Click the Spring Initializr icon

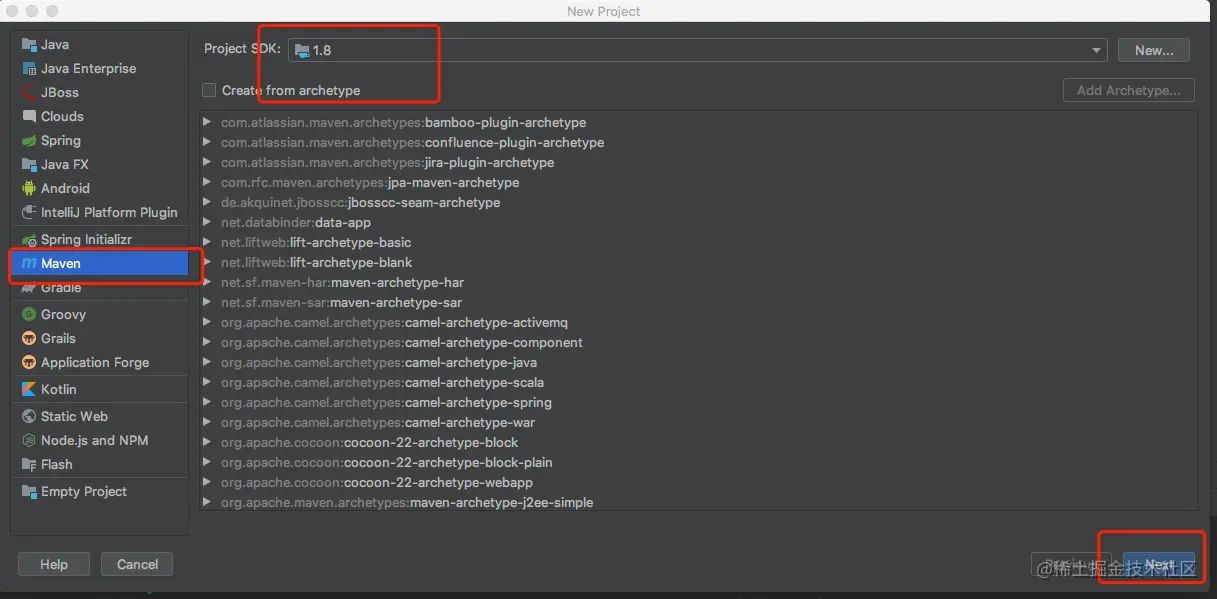click(29, 240)
